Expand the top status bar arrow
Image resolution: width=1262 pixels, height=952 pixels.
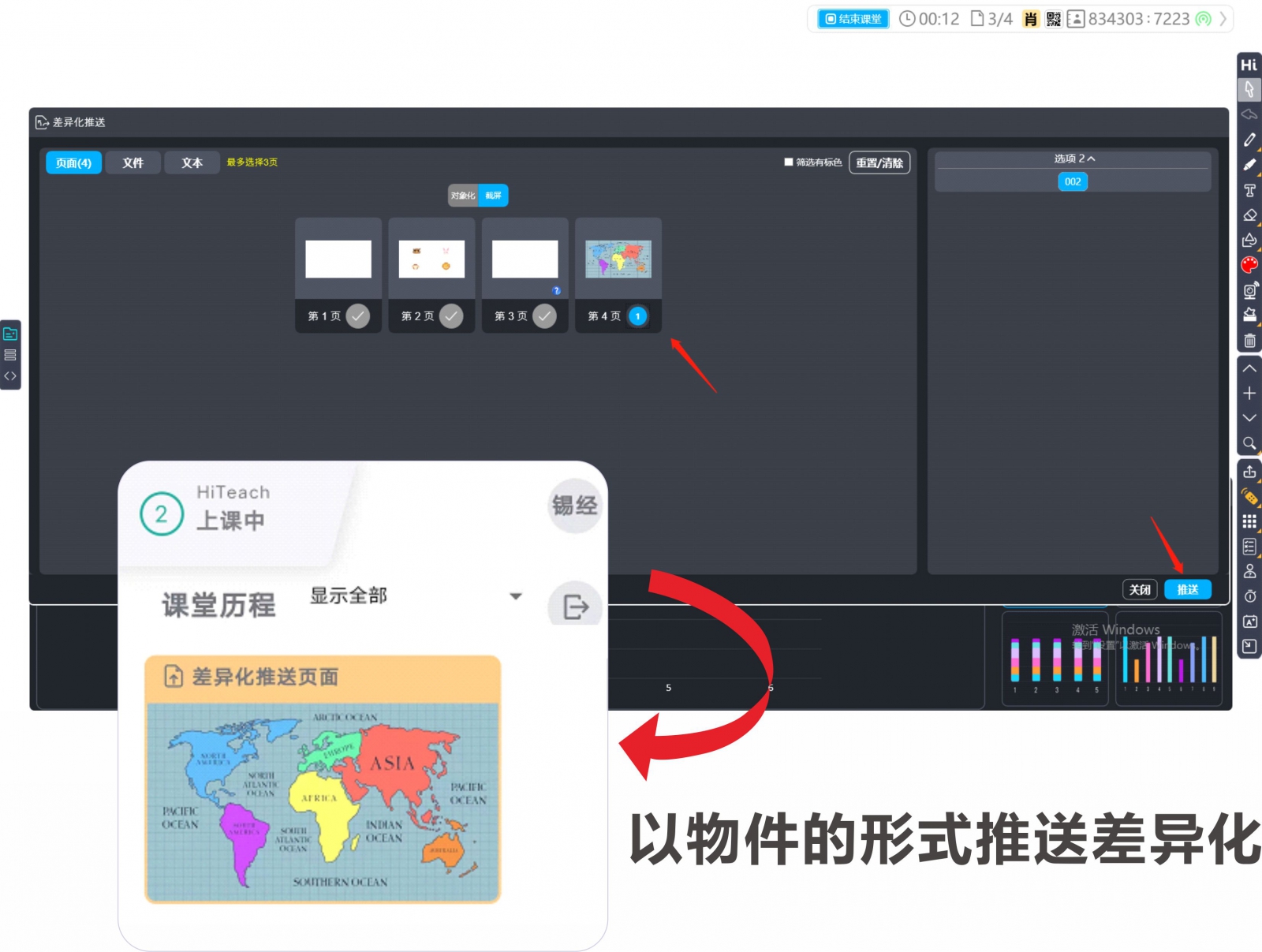point(1223,19)
